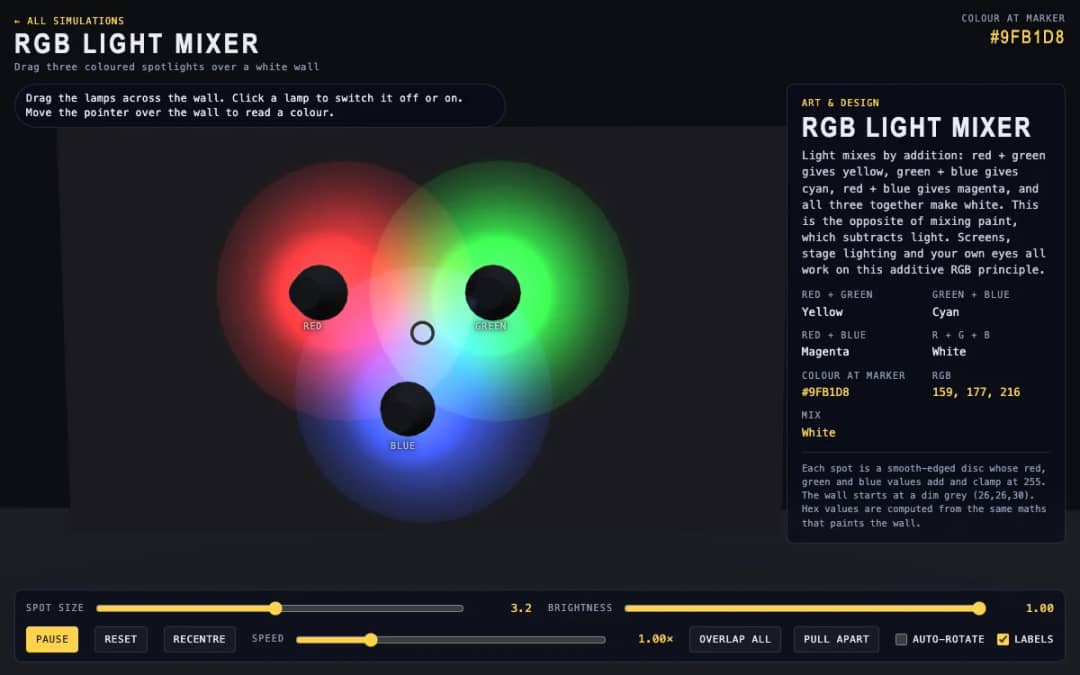Click the R + G + B White label

click(949, 352)
